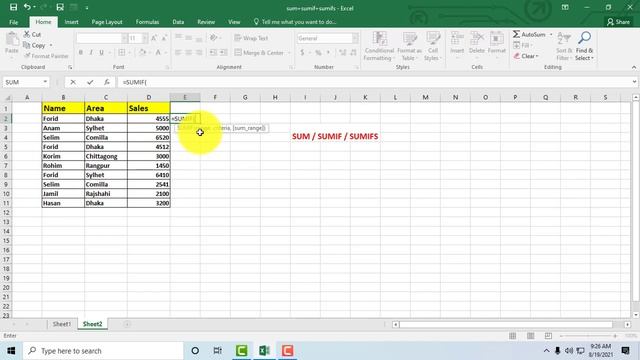
Task: Open the General number format dropdown
Action: [x=355, y=38]
